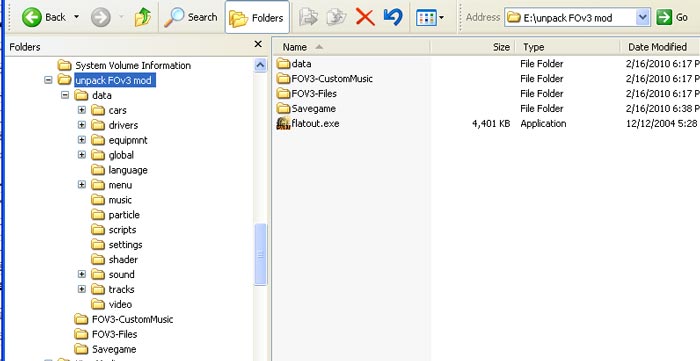Click the Application type of flatout.exe
Image resolution: width=700 pixels, height=361 pixels.
[x=543, y=124]
